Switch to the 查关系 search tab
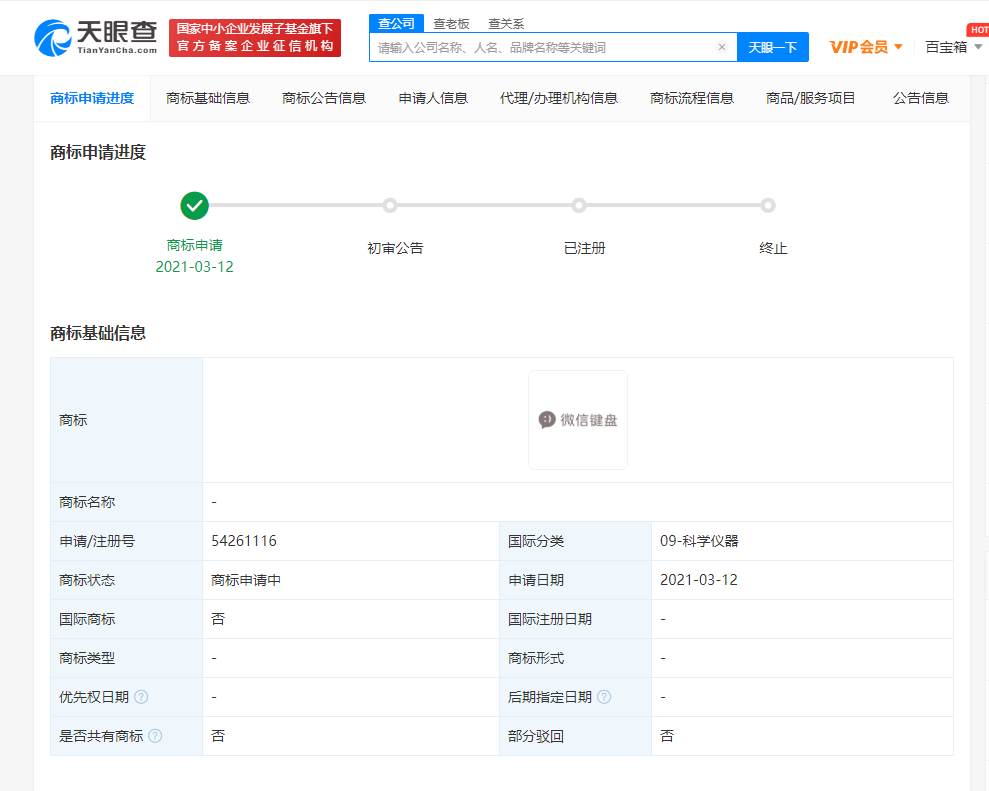Viewport: 989px width, 791px height. pos(506,24)
